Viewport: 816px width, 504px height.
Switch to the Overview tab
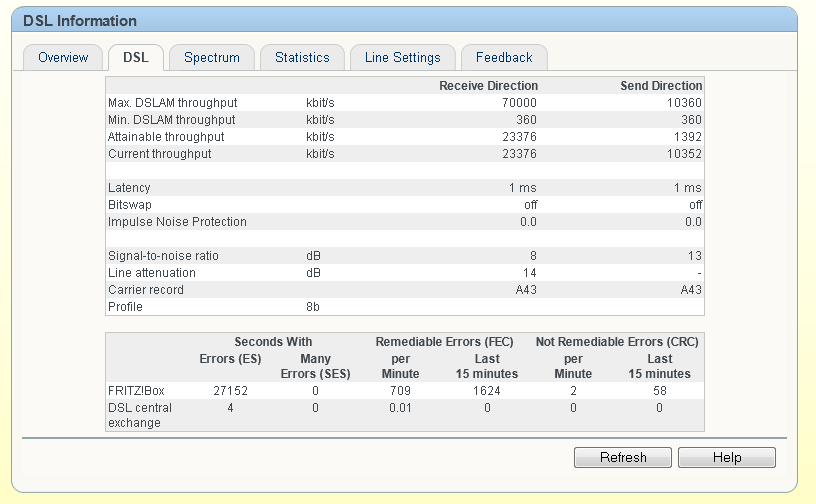click(63, 58)
